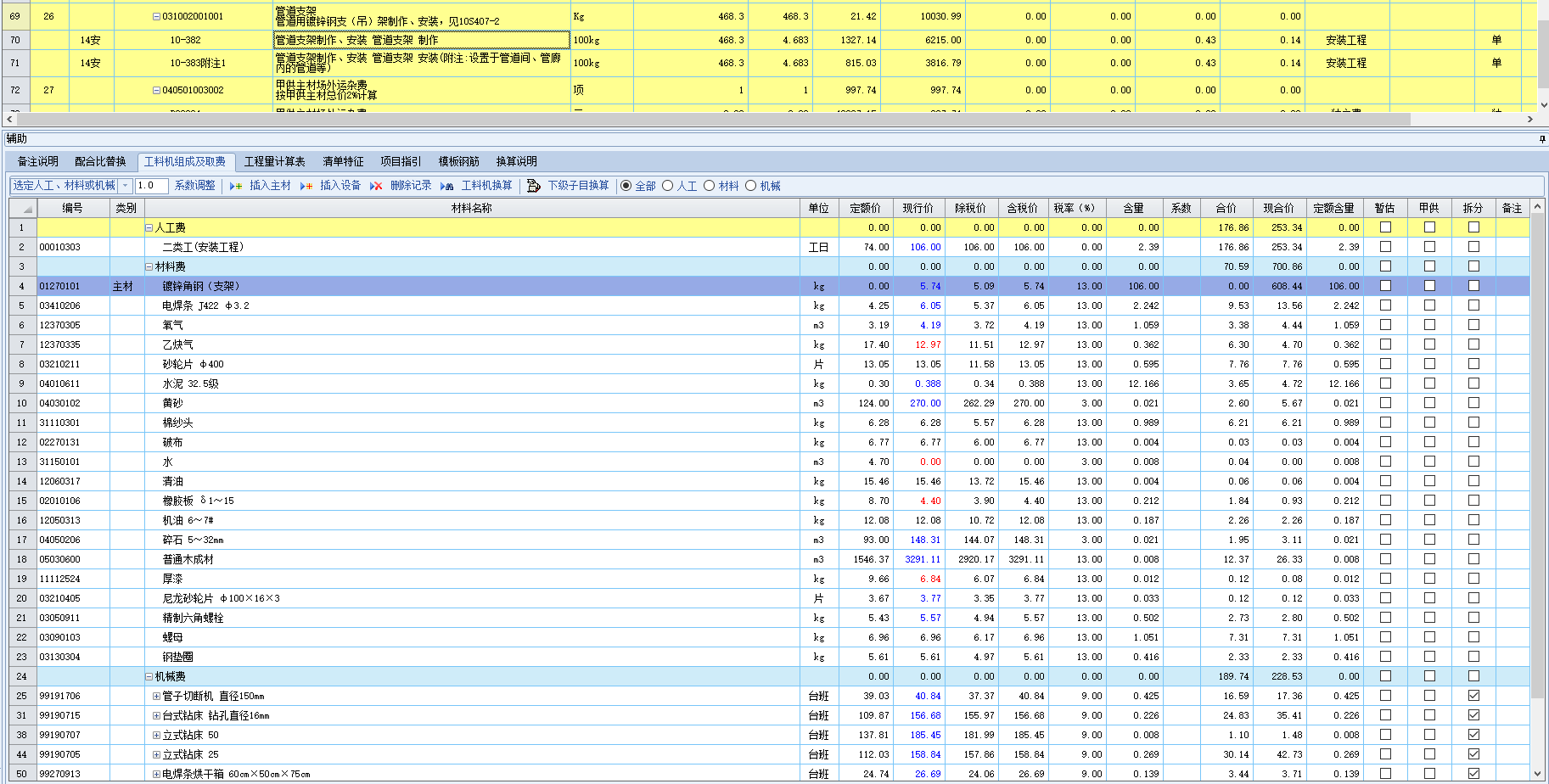1549x784 pixels.
Task: Click the 插入主材 insert icon
Action: pyautogui.click(x=236, y=186)
